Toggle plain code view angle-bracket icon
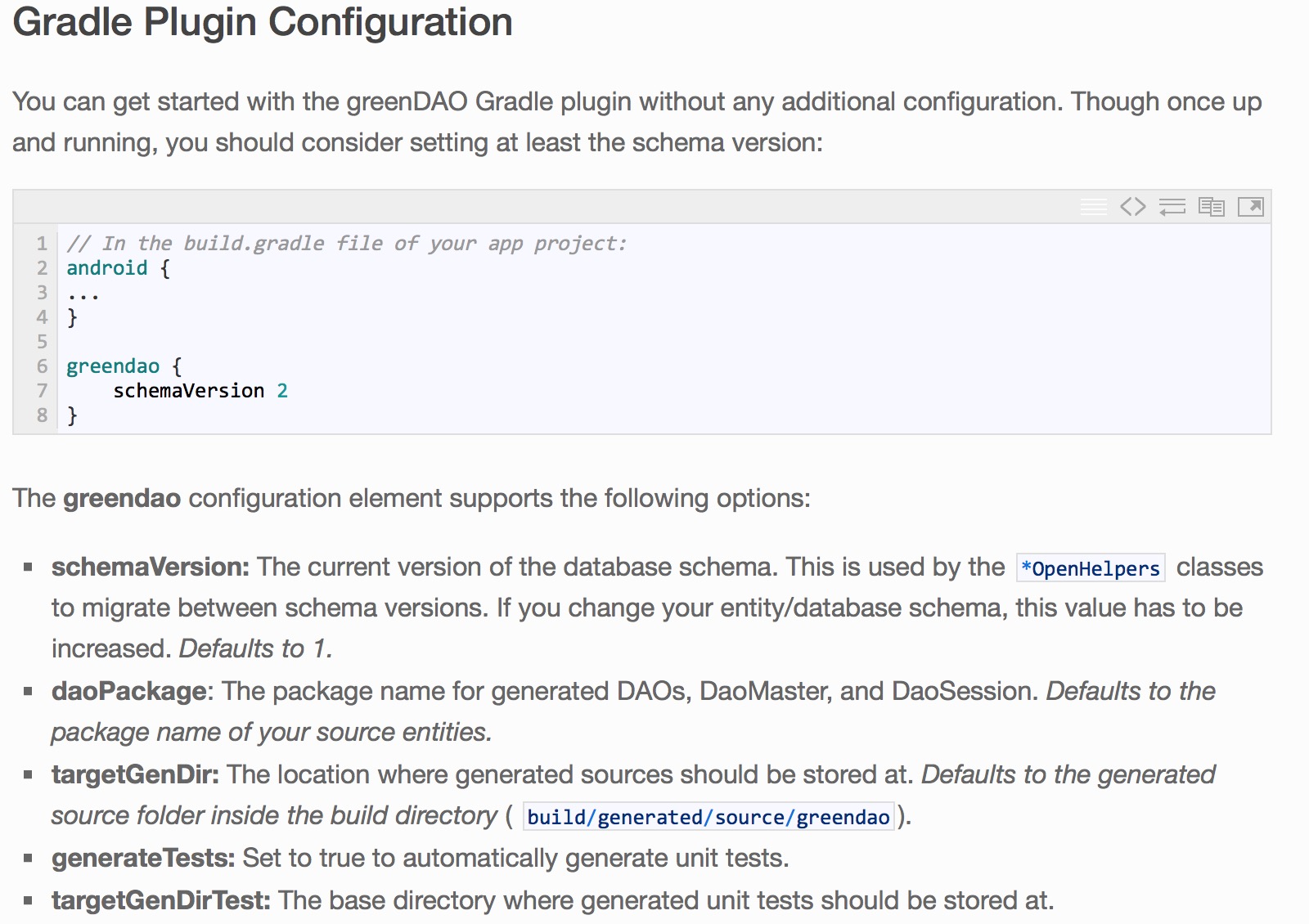The width and height of the screenshot is (1309, 924). pos(1133,207)
